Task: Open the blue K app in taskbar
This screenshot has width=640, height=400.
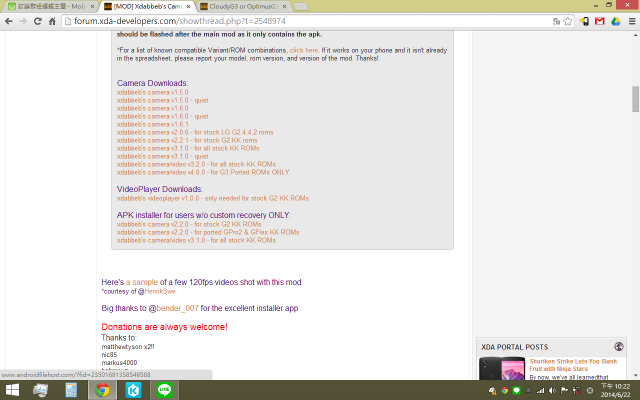Action: tap(133, 390)
